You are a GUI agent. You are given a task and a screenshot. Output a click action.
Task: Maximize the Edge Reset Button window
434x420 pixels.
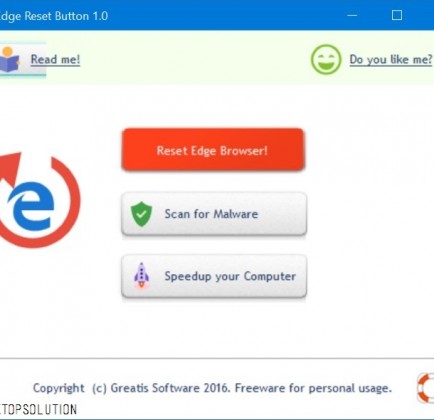(x=397, y=15)
